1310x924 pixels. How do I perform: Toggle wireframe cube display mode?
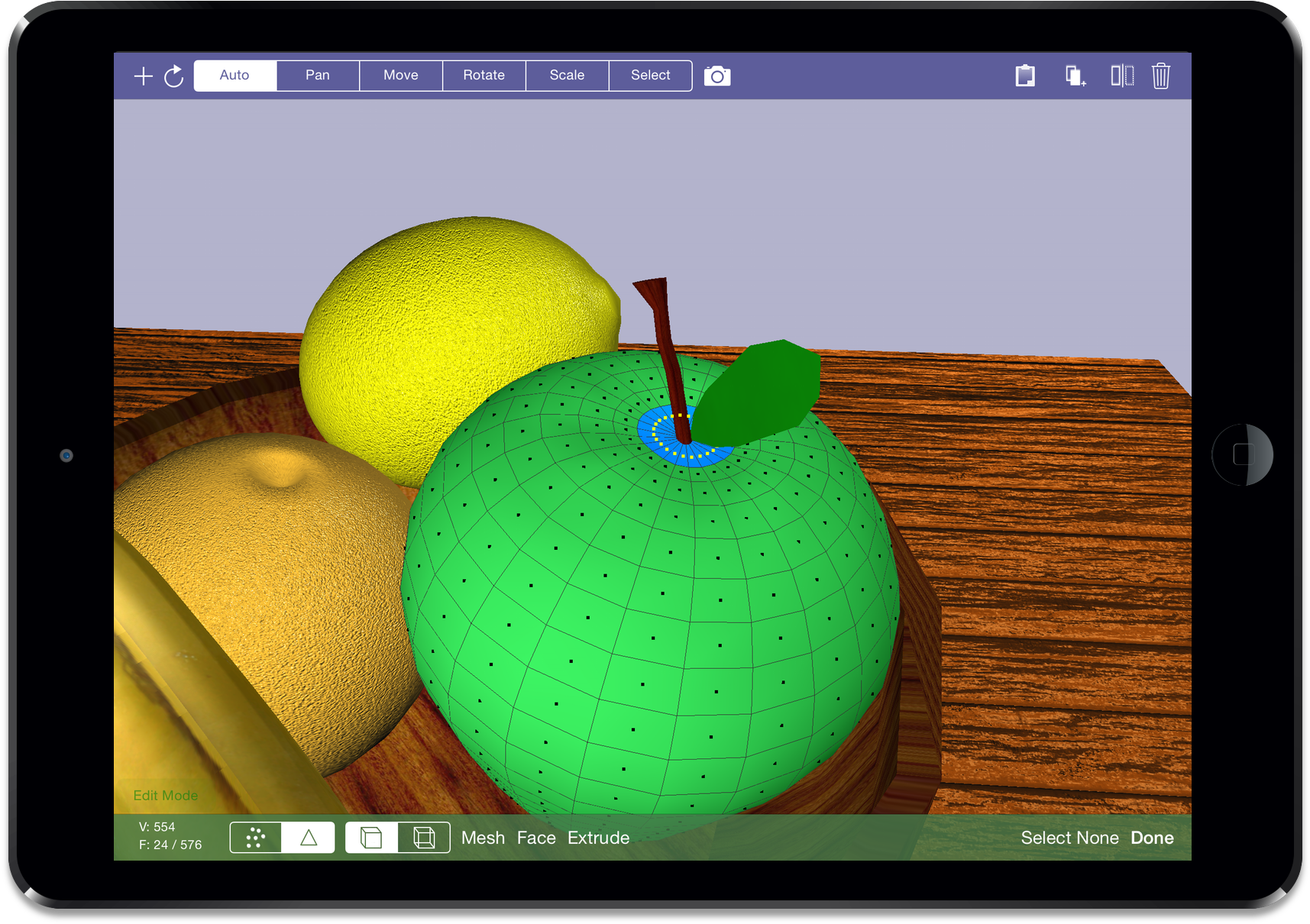424,837
